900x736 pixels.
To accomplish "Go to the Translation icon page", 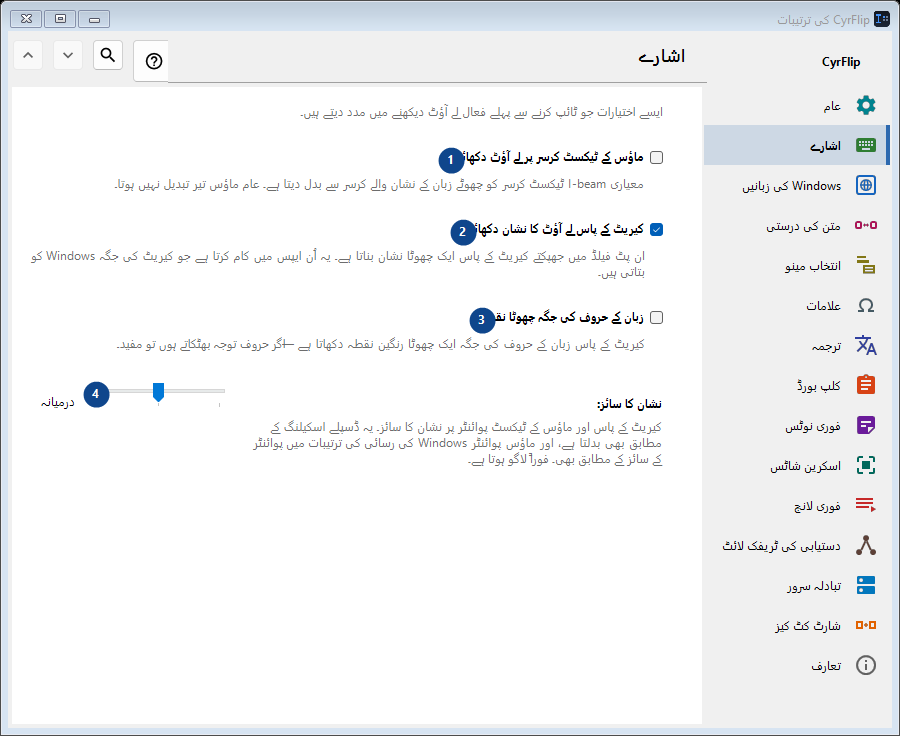I will (x=866, y=345).
